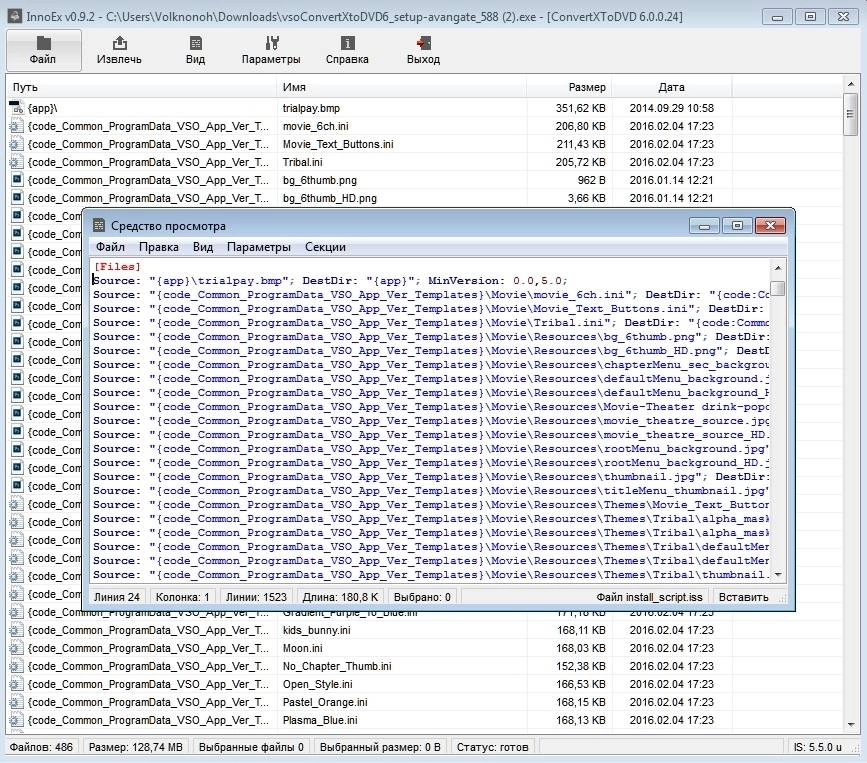Sort by the Имя column header
867x763 pixels.
401,87
